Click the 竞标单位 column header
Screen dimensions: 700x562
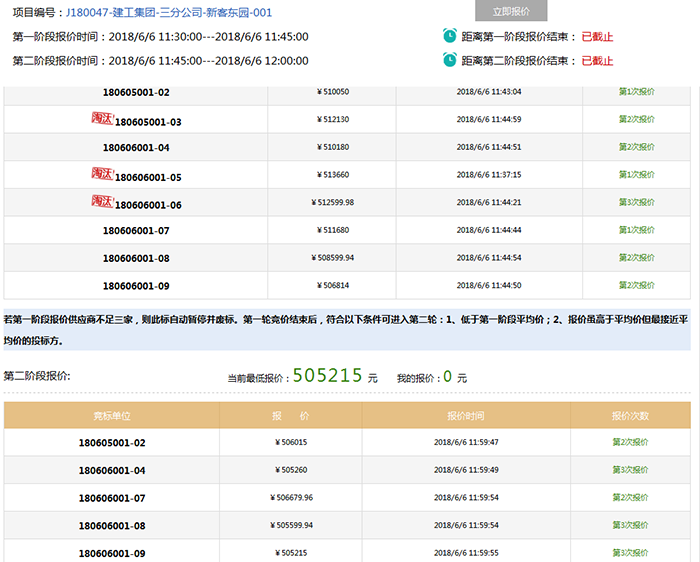112,416
